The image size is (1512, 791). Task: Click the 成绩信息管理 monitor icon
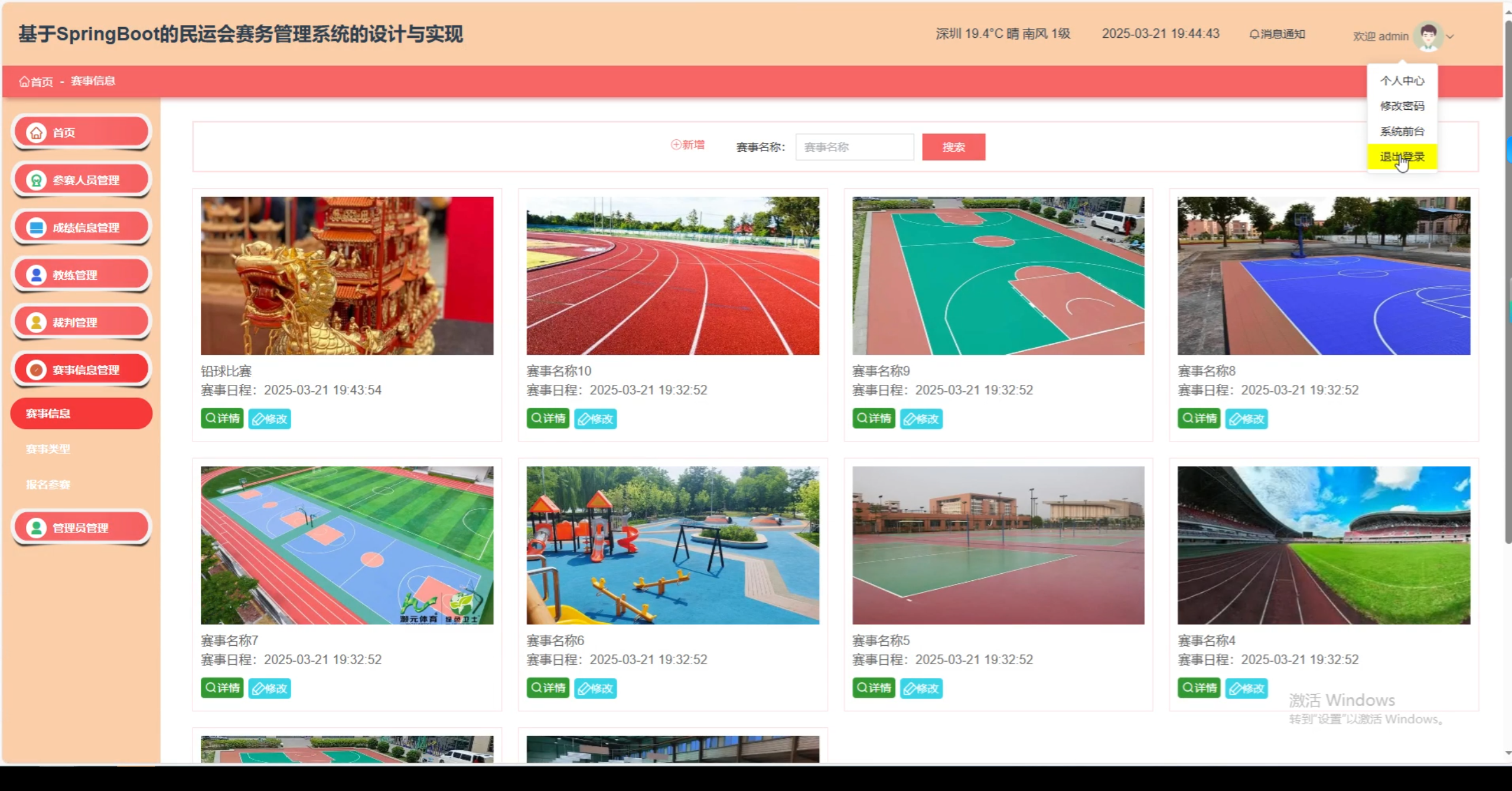[36, 227]
